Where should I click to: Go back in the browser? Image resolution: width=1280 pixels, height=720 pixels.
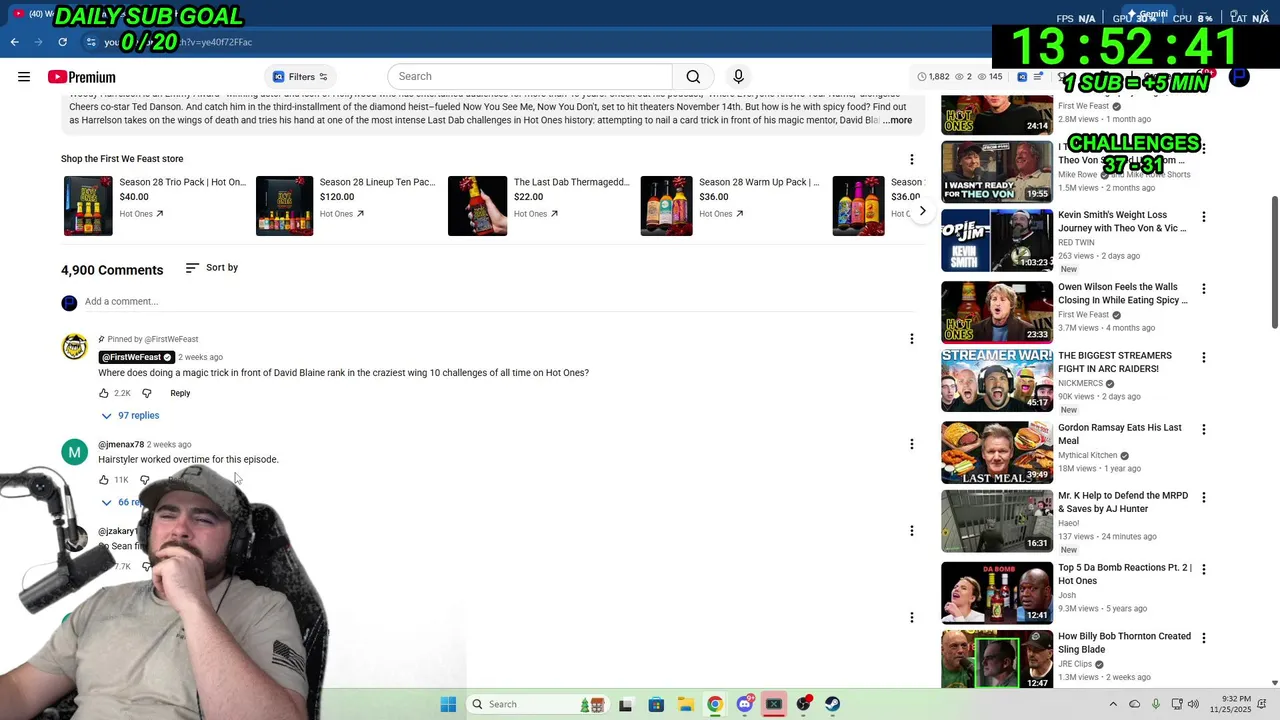(14, 42)
